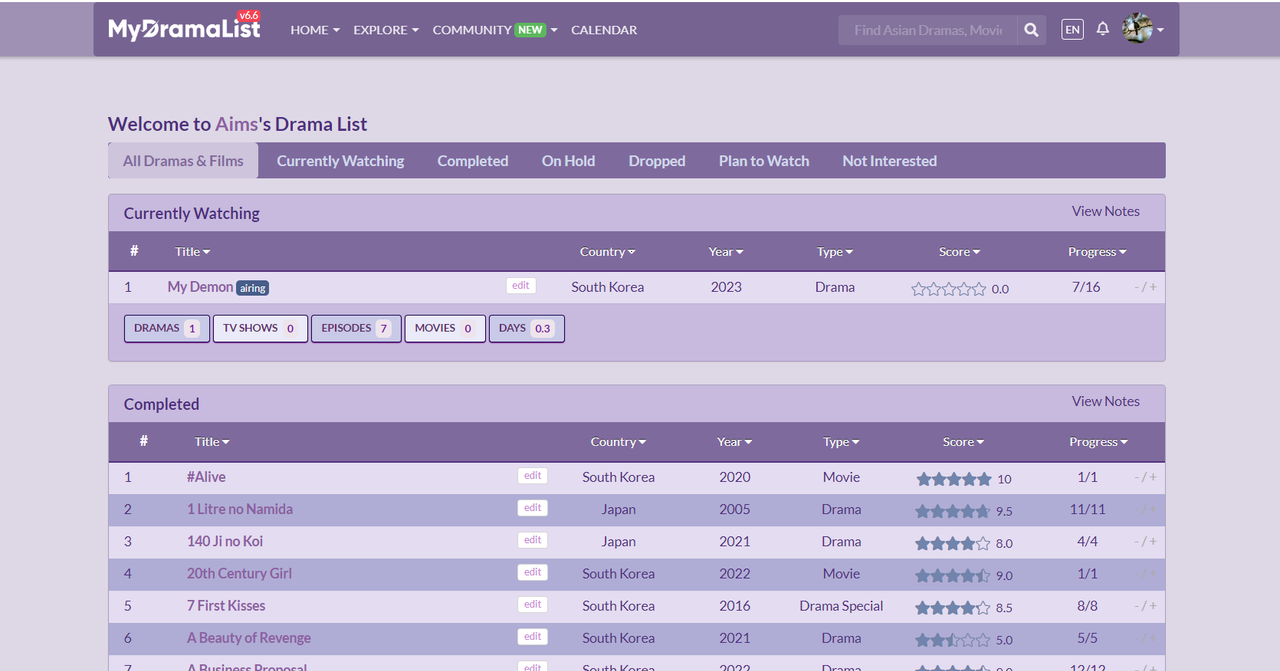Image resolution: width=1280 pixels, height=671 pixels.
Task: Sort Currently Watching by Progress
Action: point(1097,252)
